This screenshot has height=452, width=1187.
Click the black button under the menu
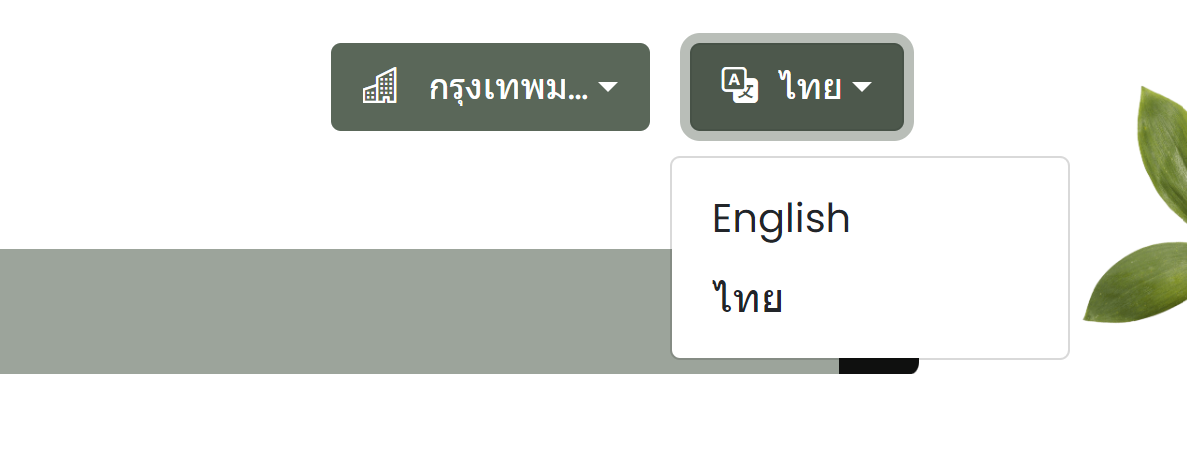pyautogui.click(x=878, y=366)
